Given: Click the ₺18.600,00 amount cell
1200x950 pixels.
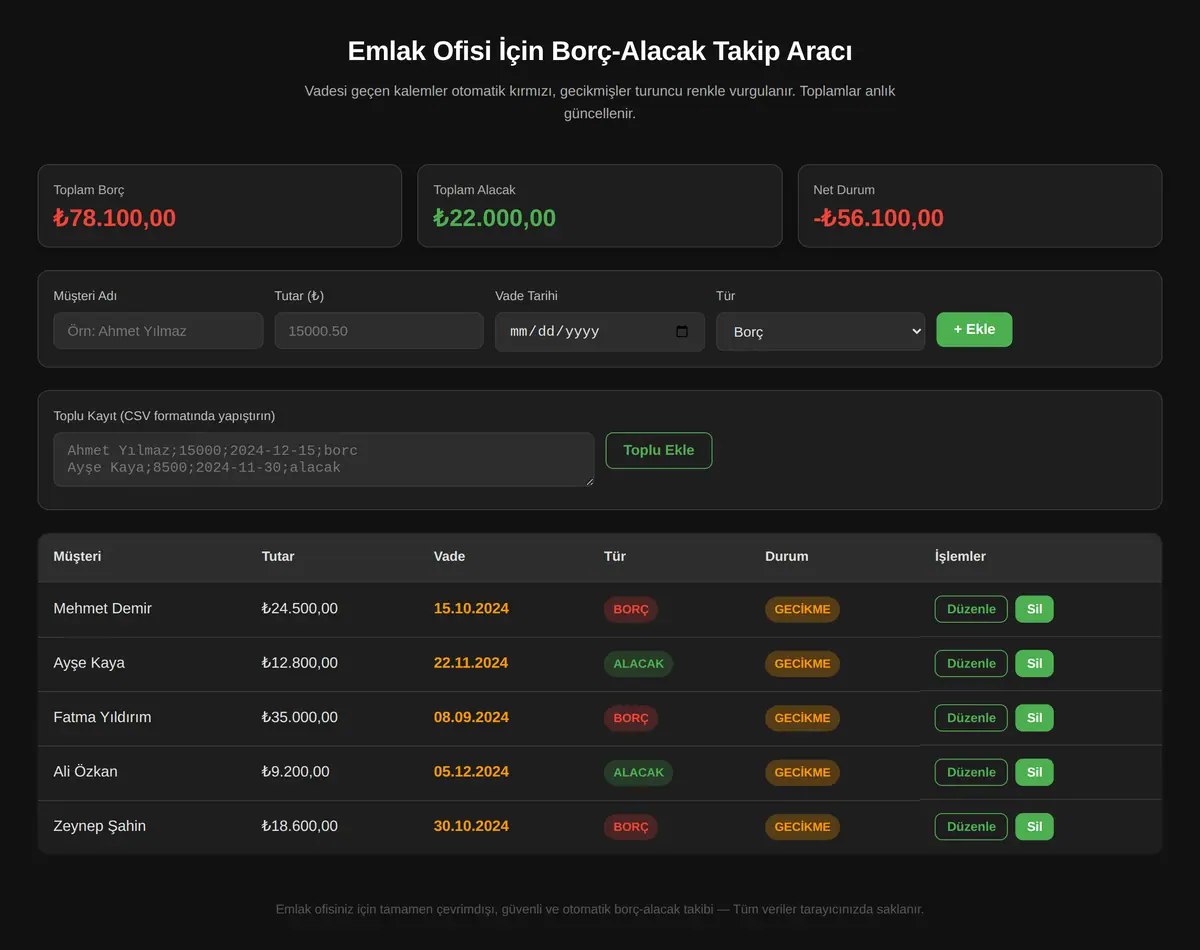Looking at the screenshot, I should tap(300, 826).
